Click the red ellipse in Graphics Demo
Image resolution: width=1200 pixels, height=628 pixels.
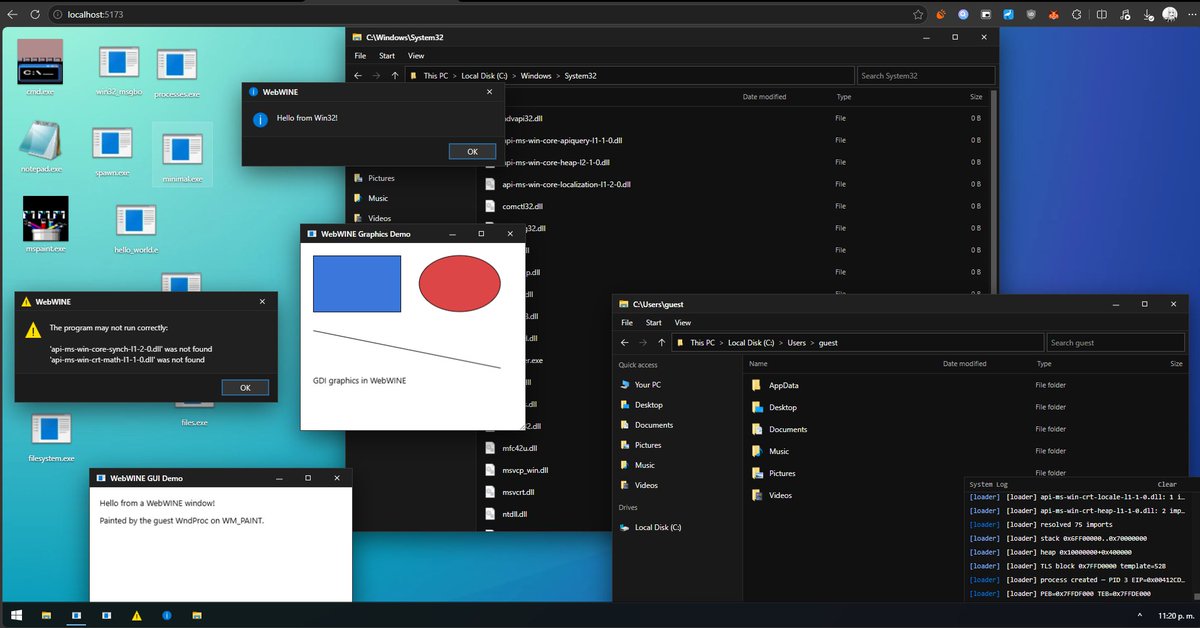[x=459, y=283]
